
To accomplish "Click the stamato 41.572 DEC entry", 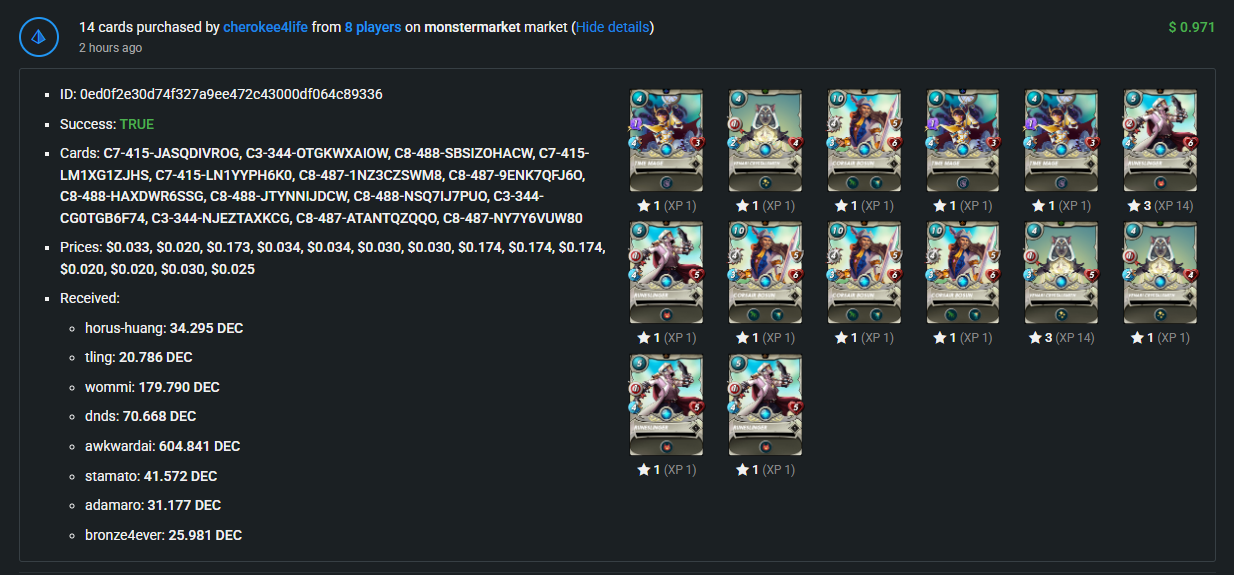I will [x=151, y=476].
